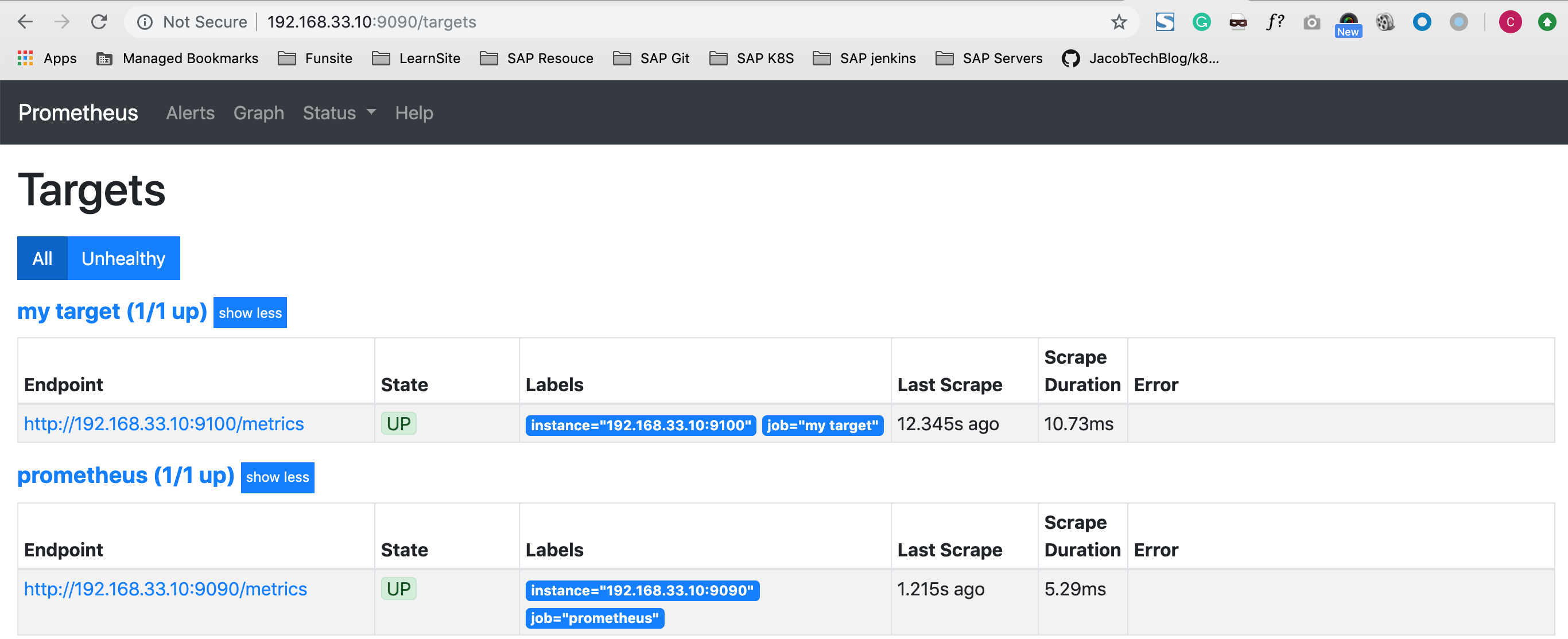The image size is (1568, 639).
Task: Select the Unhealthy targets filter
Action: (x=123, y=259)
